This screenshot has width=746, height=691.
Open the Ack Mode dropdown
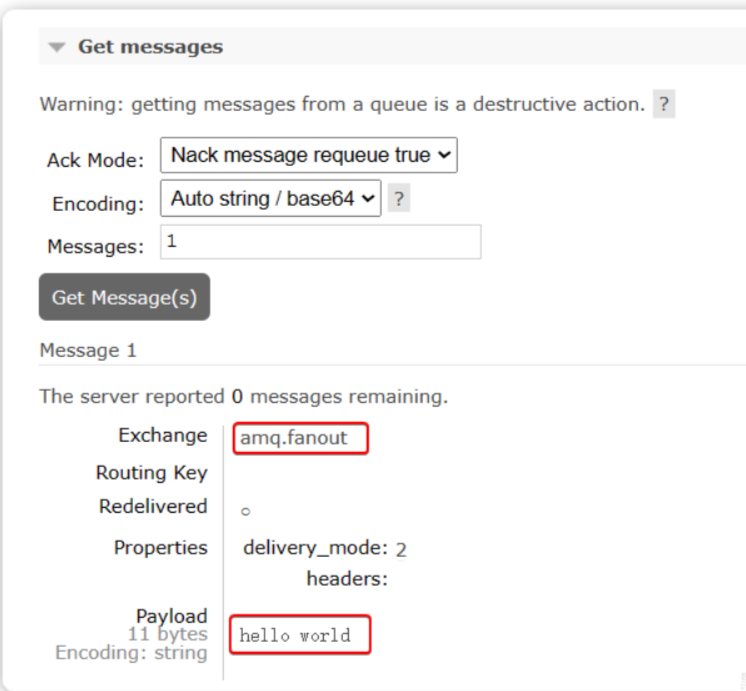308,156
